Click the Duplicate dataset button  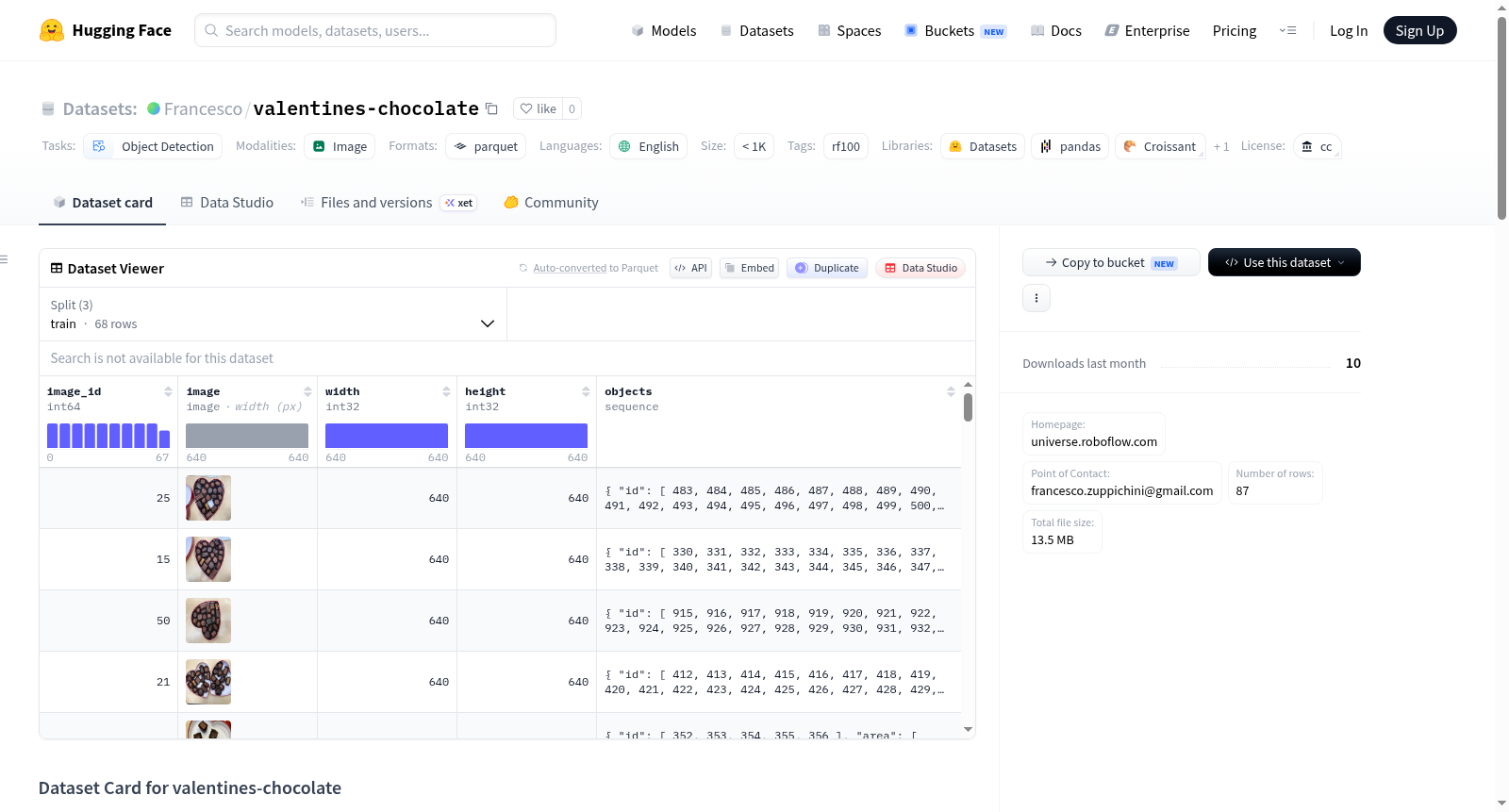tap(827, 268)
